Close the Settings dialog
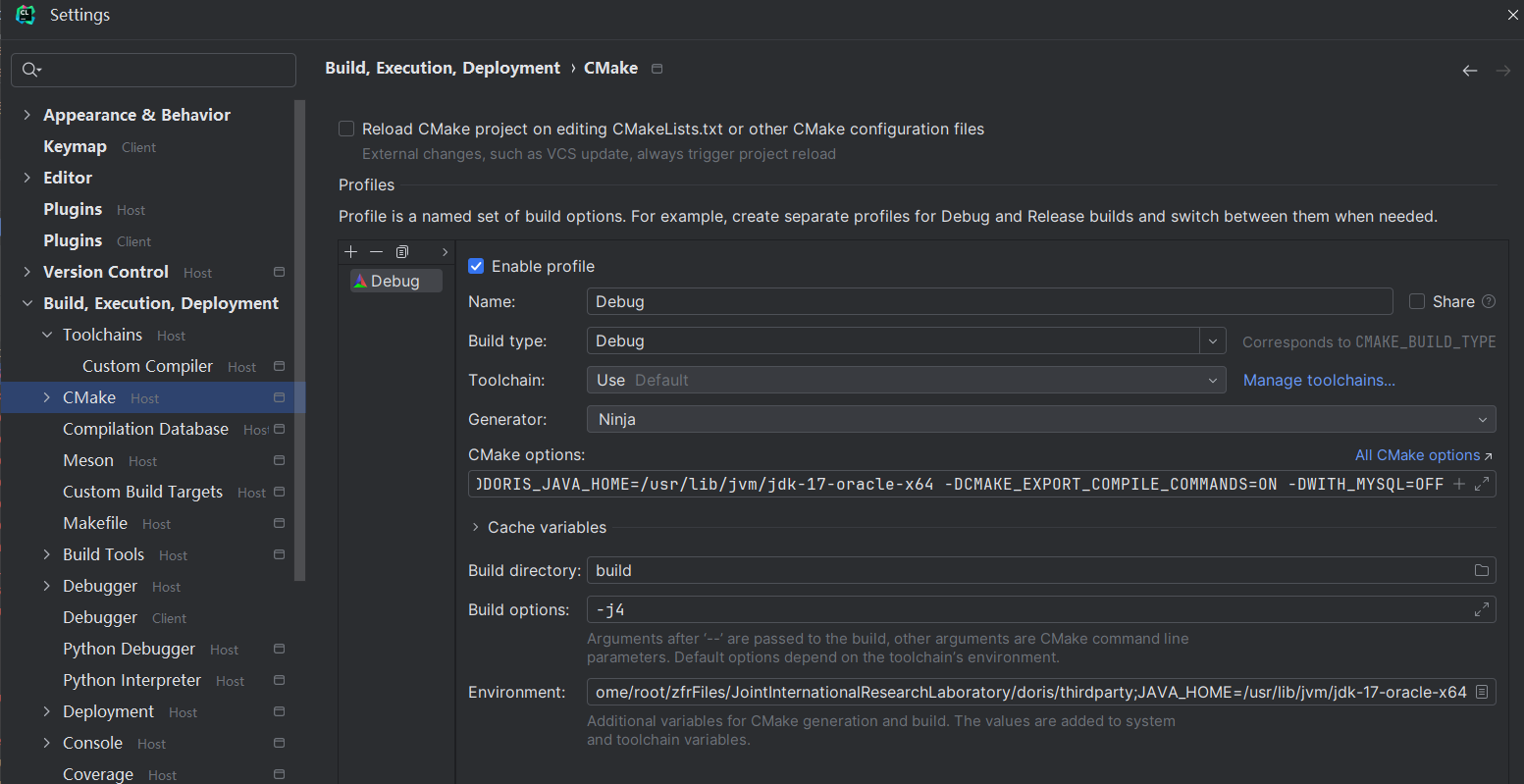The height and width of the screenshot is (784, 1524). (1512, 15)
